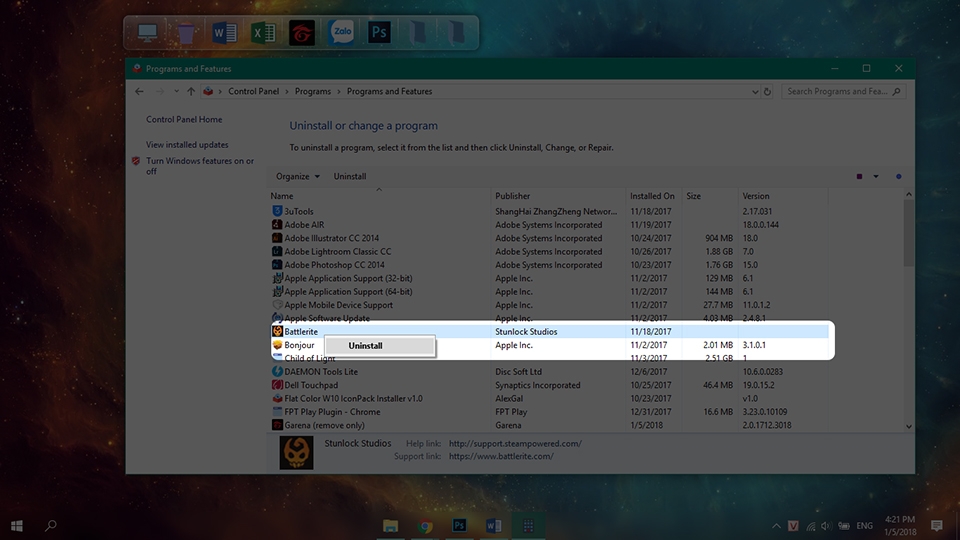Launch Photoshop from the top dock
Image resolution: width=960 pixels, height=540 pixels.
(x=379, y=32)
